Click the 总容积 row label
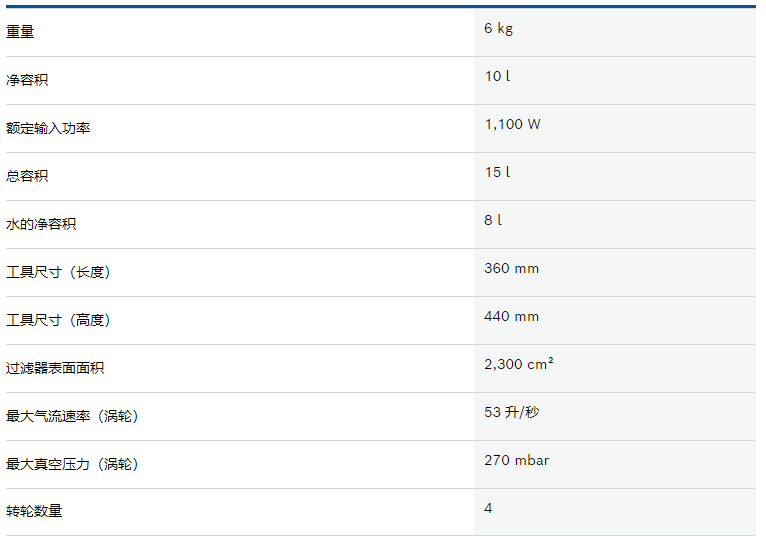 [x=27, y=175]
